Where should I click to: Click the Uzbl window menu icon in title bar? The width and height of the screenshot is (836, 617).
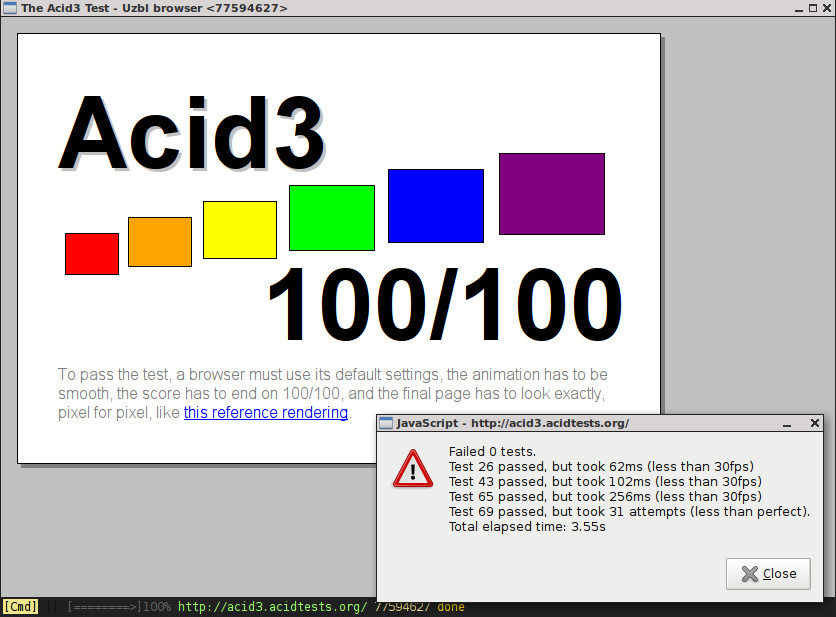click(10, 8)
